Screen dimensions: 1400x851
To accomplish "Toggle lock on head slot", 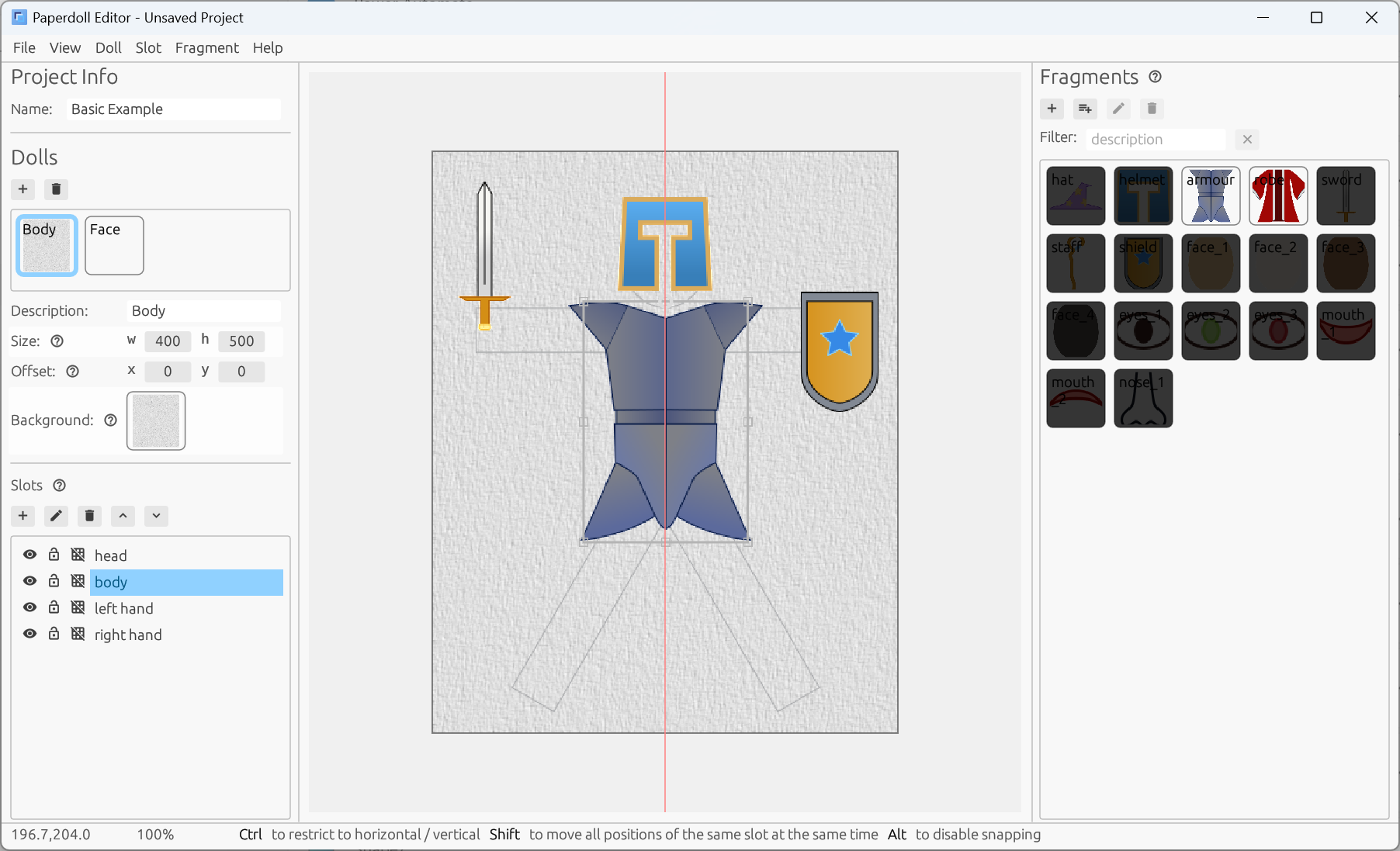I will coord(54,555).
